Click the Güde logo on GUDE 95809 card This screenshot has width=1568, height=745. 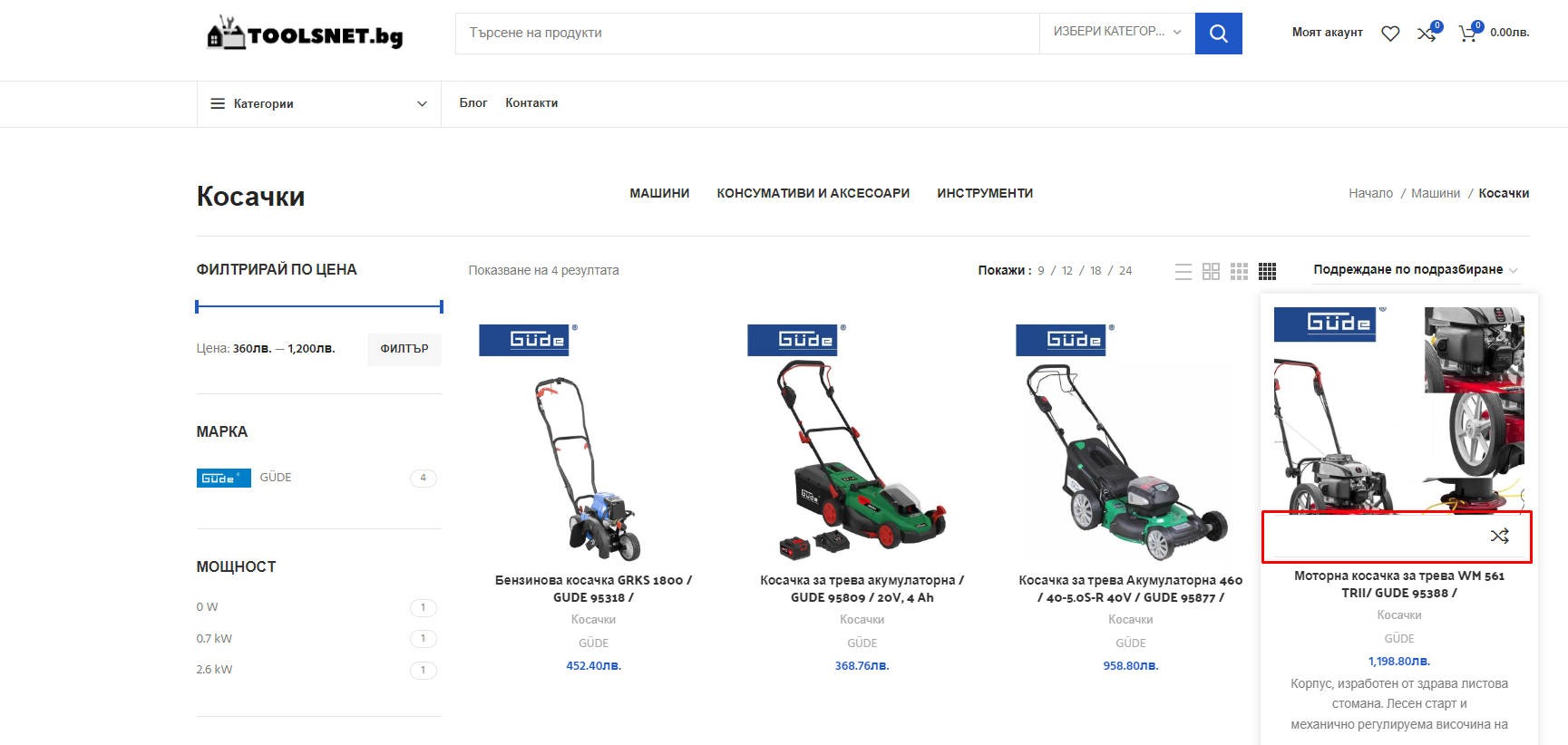(796, 340)
